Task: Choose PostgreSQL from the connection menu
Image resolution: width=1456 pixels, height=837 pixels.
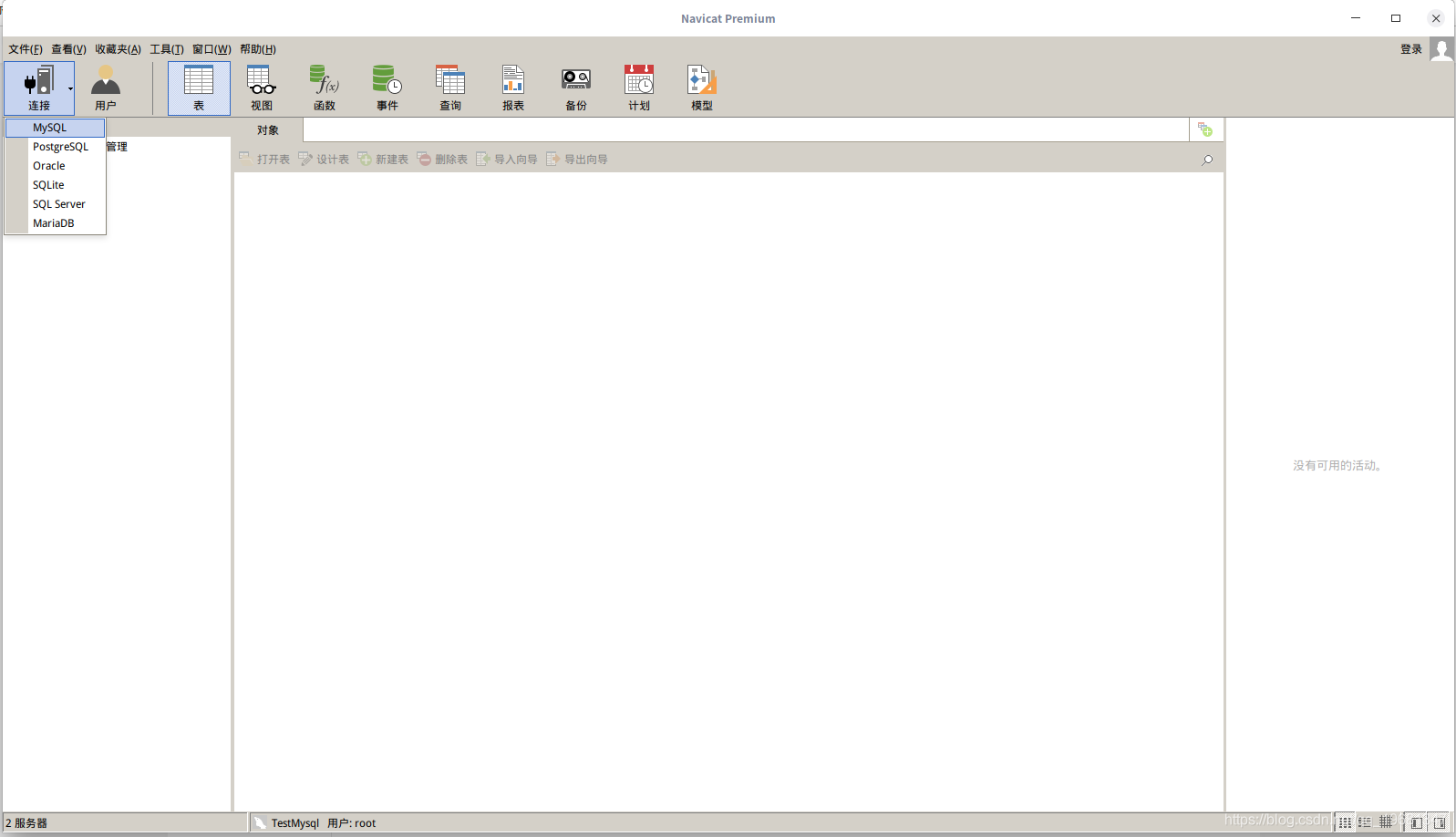Action: [x=56, y=147]
